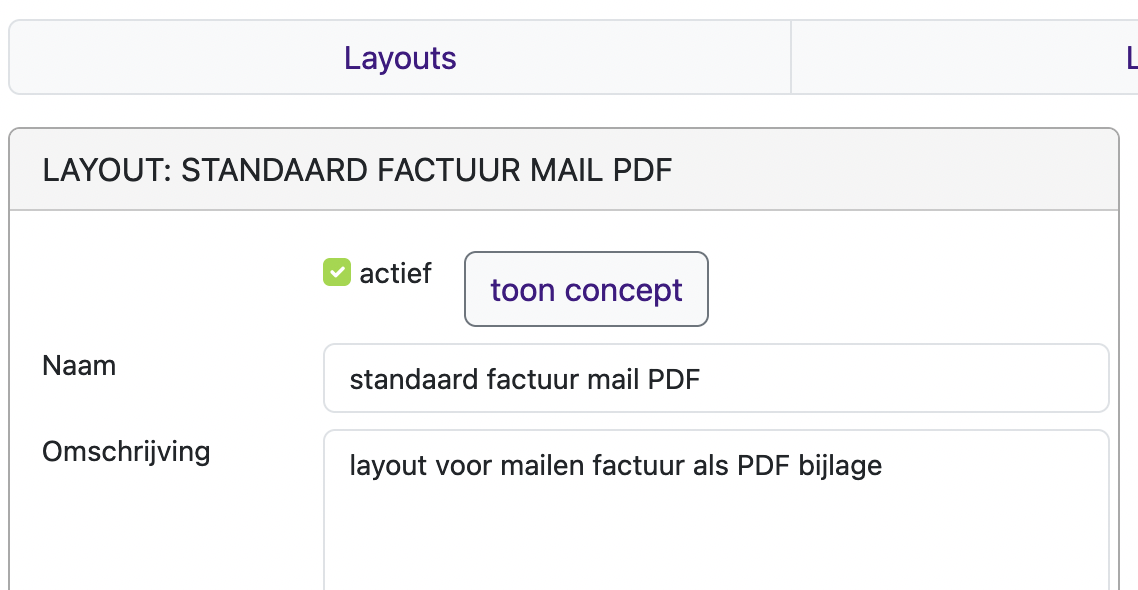The width and height of the screenshot is (1138, 590).
Task: Click empty space below the description text
Action: tap(715, 540)
